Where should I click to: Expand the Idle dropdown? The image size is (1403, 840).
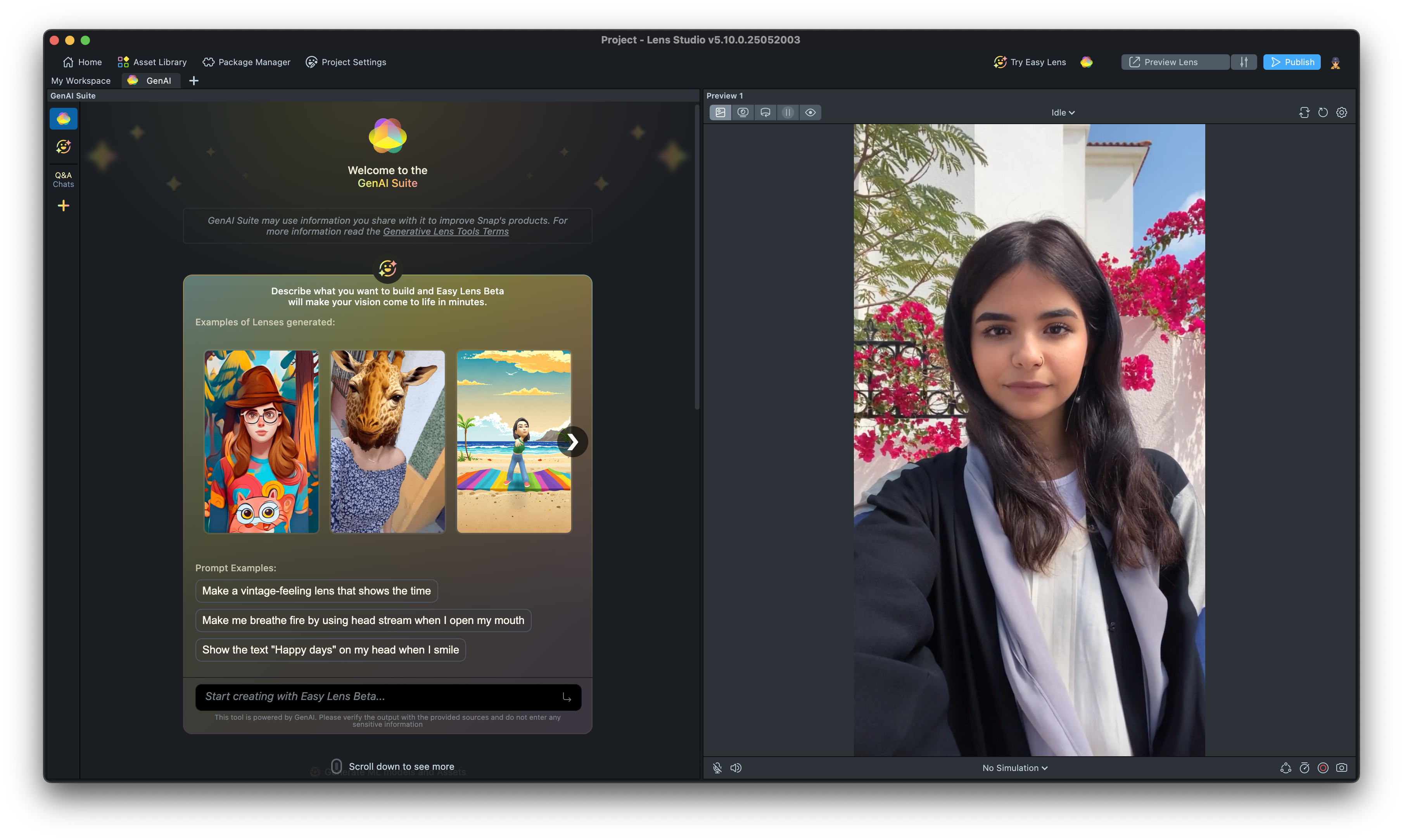click(x=1062, y=112)
